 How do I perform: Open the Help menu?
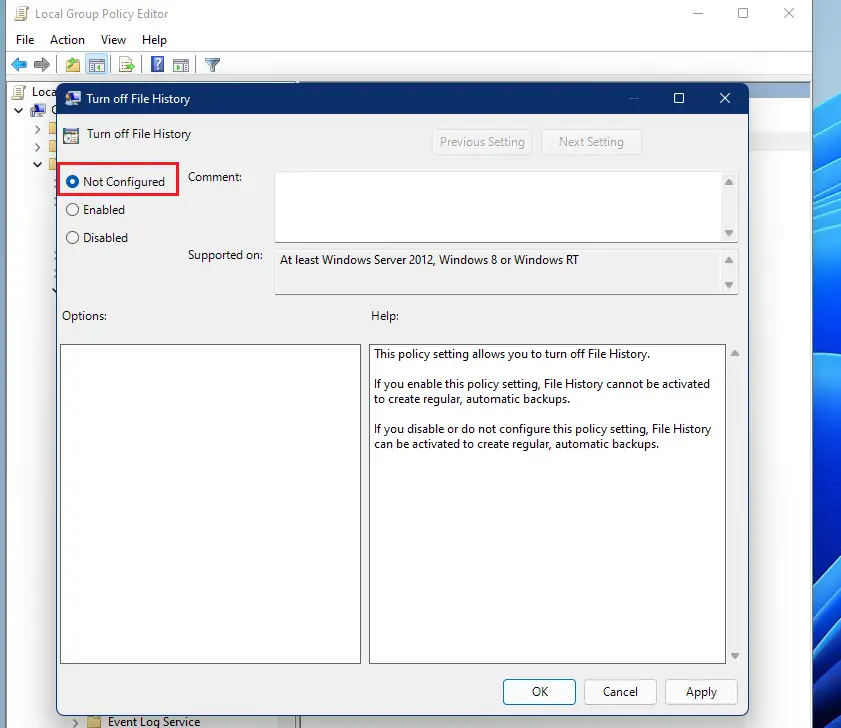click(x=154, y=40)
